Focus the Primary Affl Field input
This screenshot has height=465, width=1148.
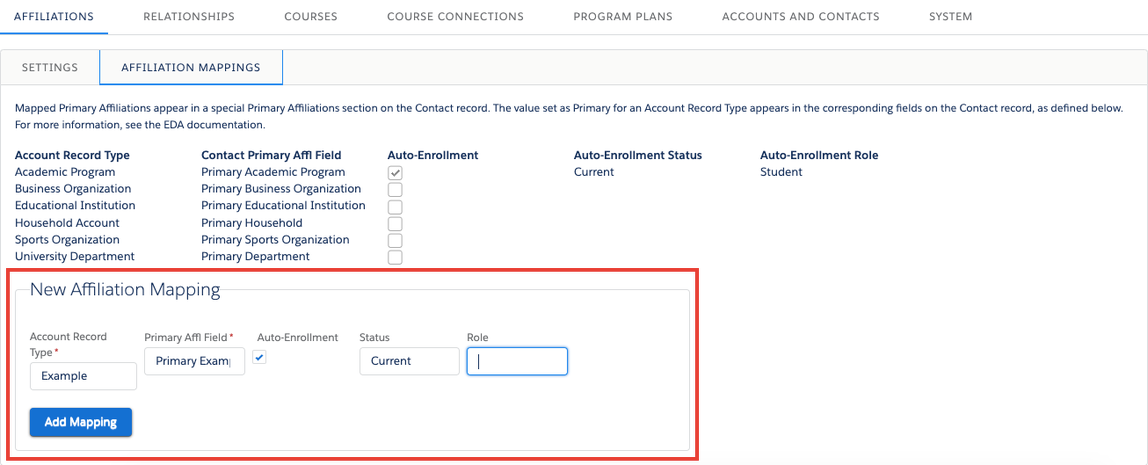194,361
